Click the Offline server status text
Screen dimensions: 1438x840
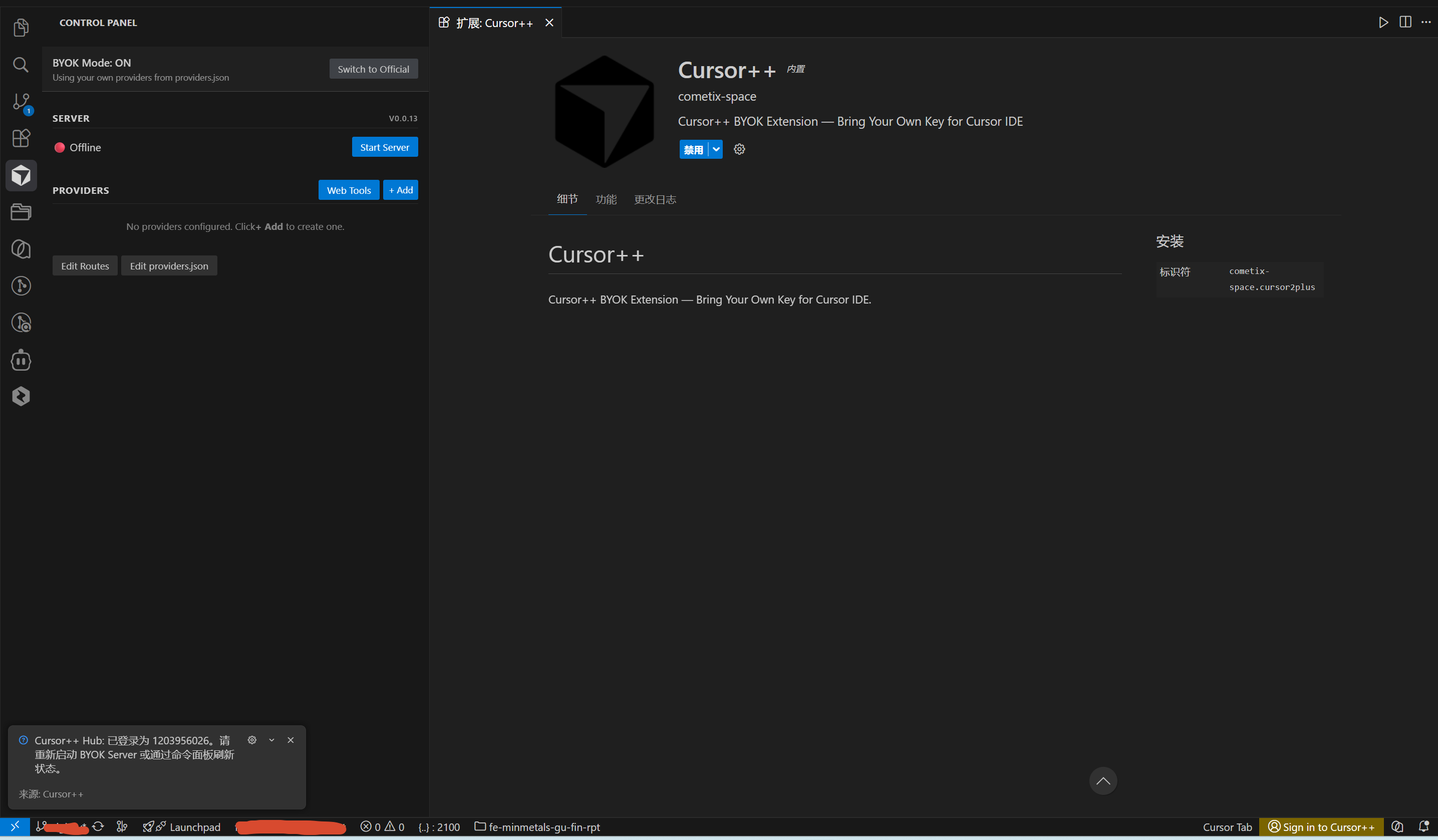pos(85,147)
